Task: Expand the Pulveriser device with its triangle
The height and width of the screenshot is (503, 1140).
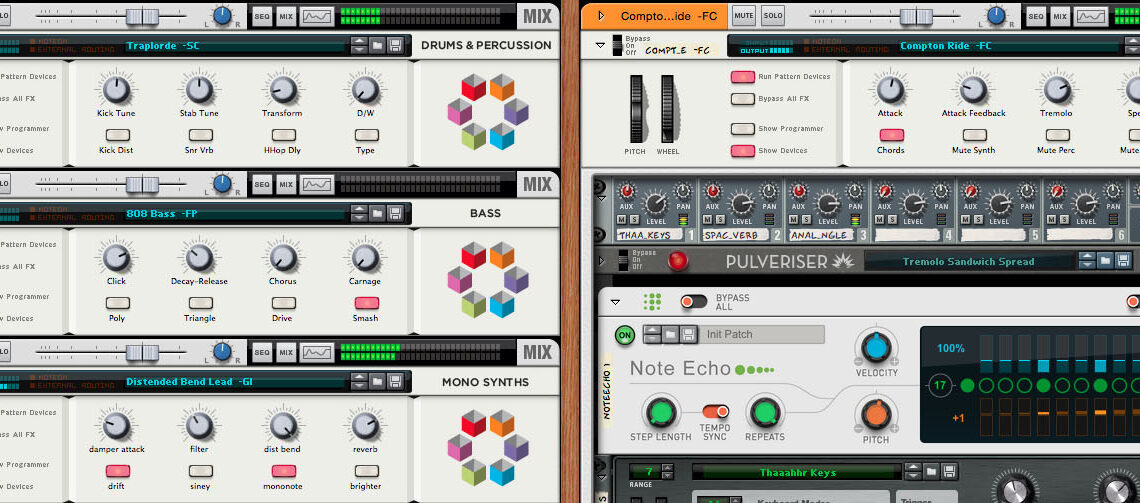Action: (x=601, y=260)
